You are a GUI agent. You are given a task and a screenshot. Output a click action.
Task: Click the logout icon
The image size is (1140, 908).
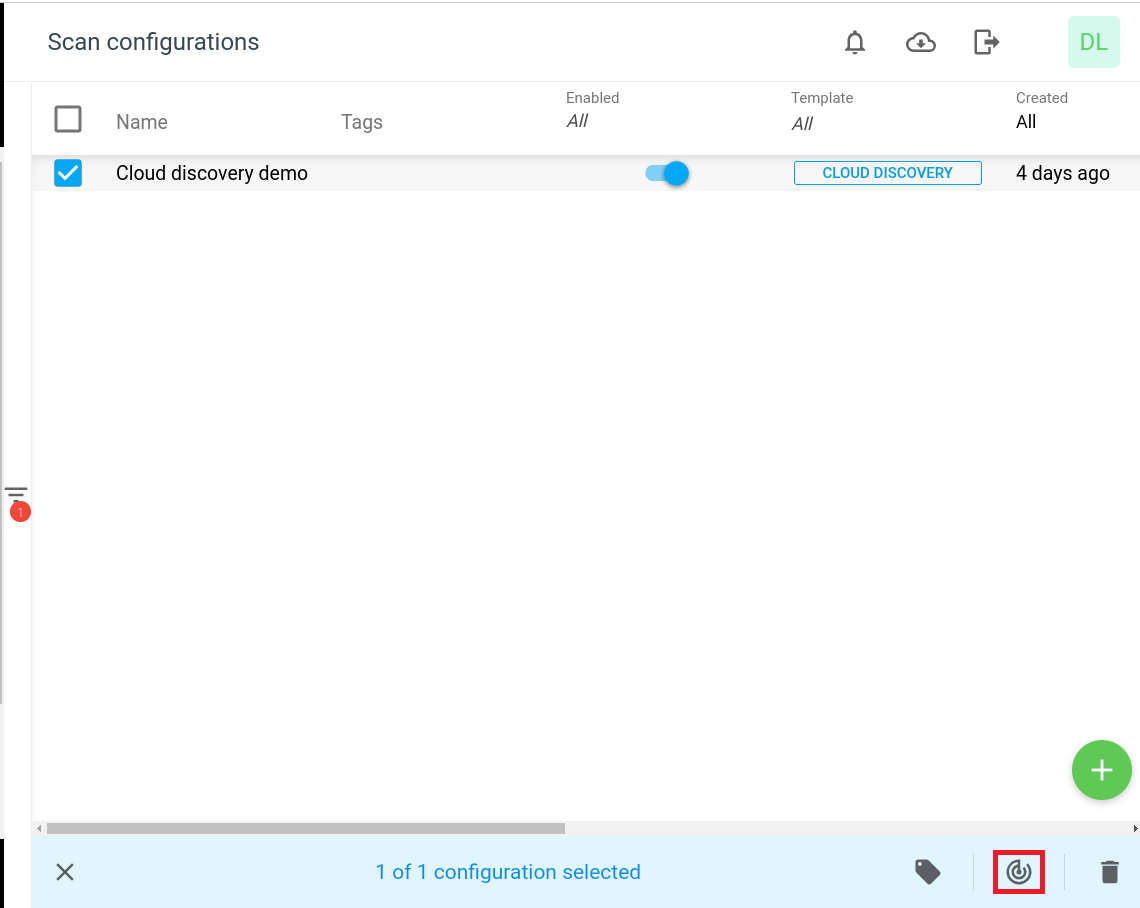tap(986, 42)
